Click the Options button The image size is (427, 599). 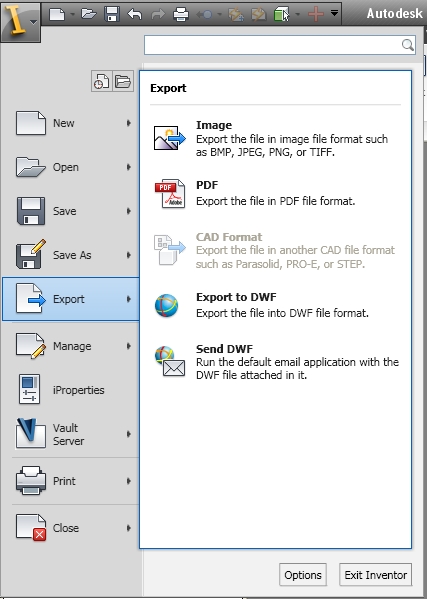pos(303,575)
